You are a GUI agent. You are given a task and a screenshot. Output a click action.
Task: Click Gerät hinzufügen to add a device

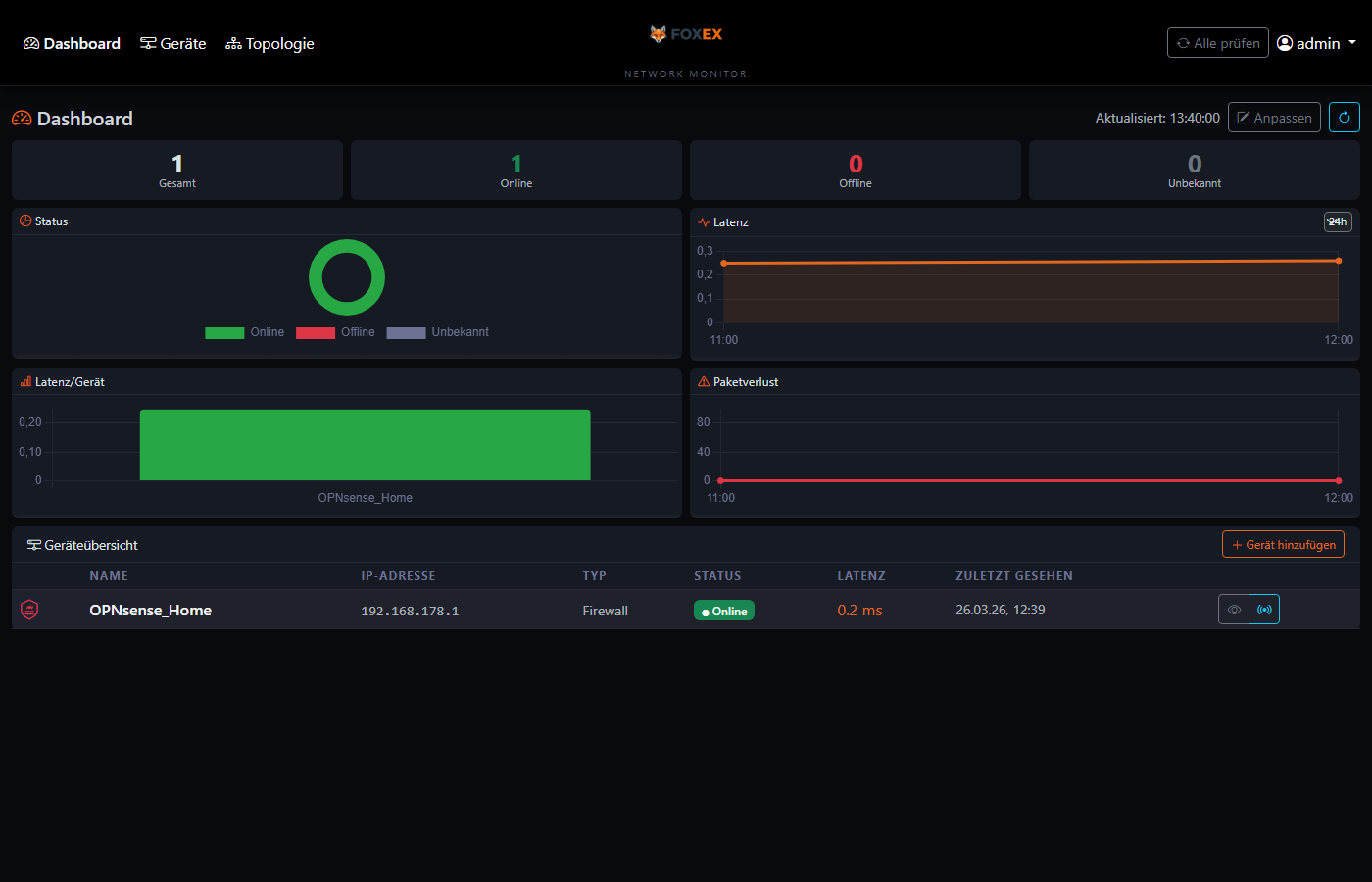coord(1283,544)
